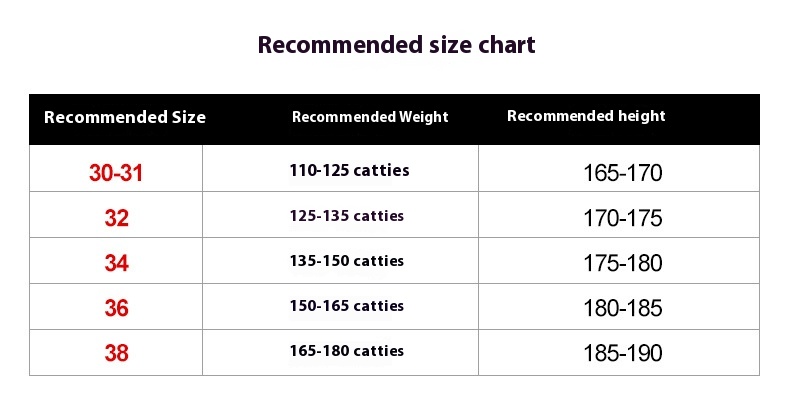Click the 180-185 height value
Image resolution: width=790 pixels, height=414 pixels.
point(623,308)
